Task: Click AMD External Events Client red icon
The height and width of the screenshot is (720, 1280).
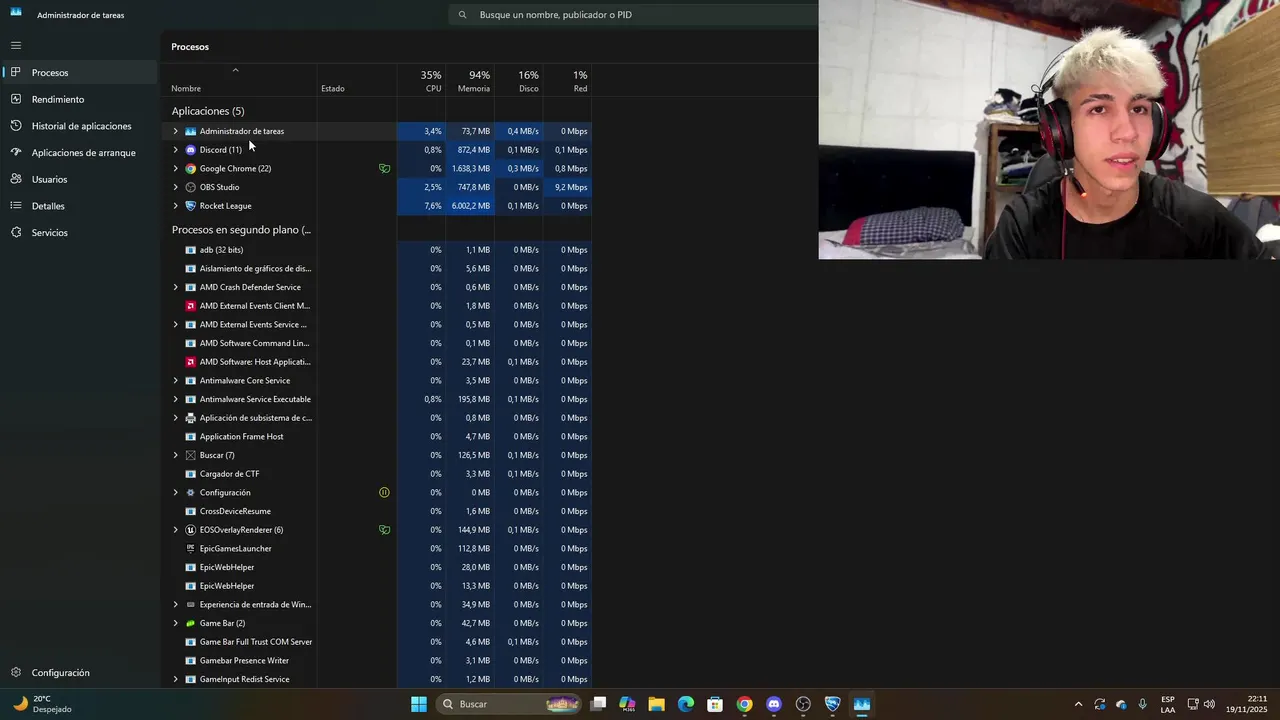Action: click(x=191, y=306)
